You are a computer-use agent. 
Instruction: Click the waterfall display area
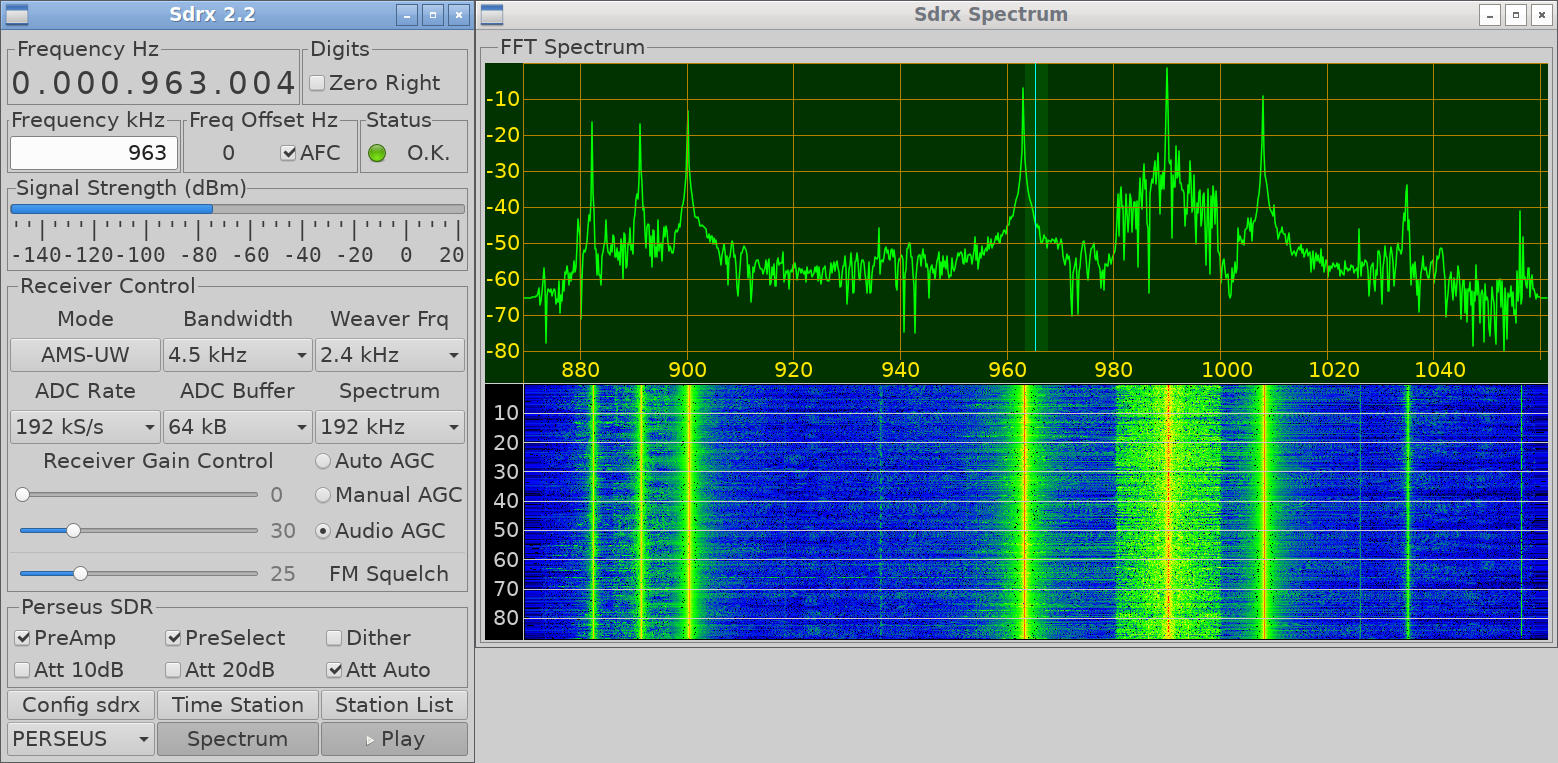pos(1035,512)
